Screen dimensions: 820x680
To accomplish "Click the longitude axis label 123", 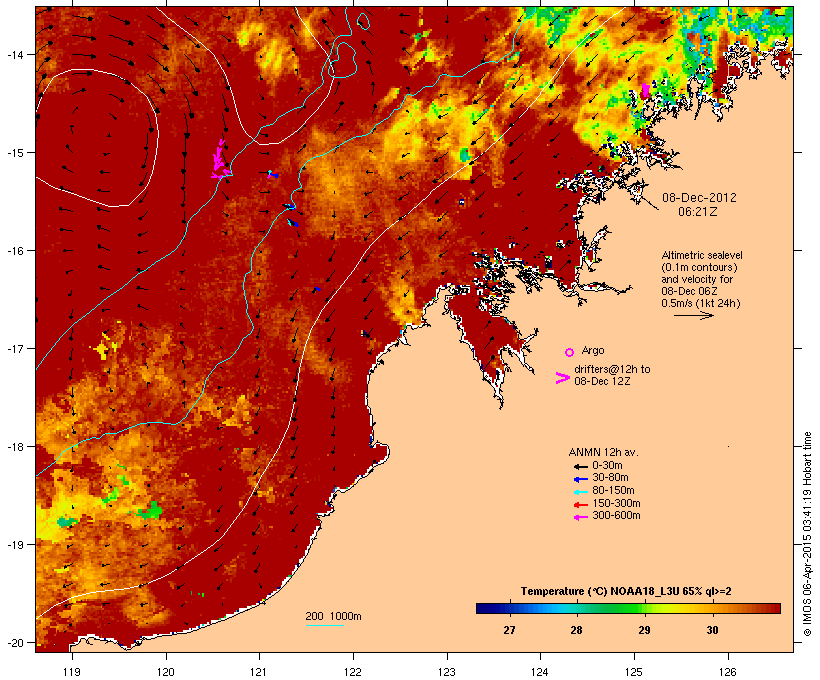I will pos(447,672).
